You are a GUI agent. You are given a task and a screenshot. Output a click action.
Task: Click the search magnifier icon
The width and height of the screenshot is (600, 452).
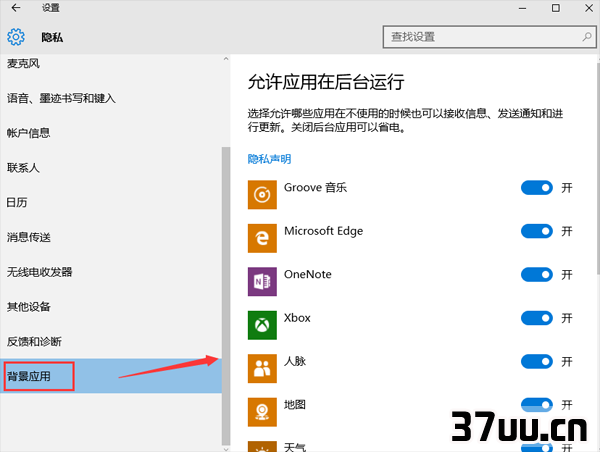pyautogui.click(x=587, y=37)
